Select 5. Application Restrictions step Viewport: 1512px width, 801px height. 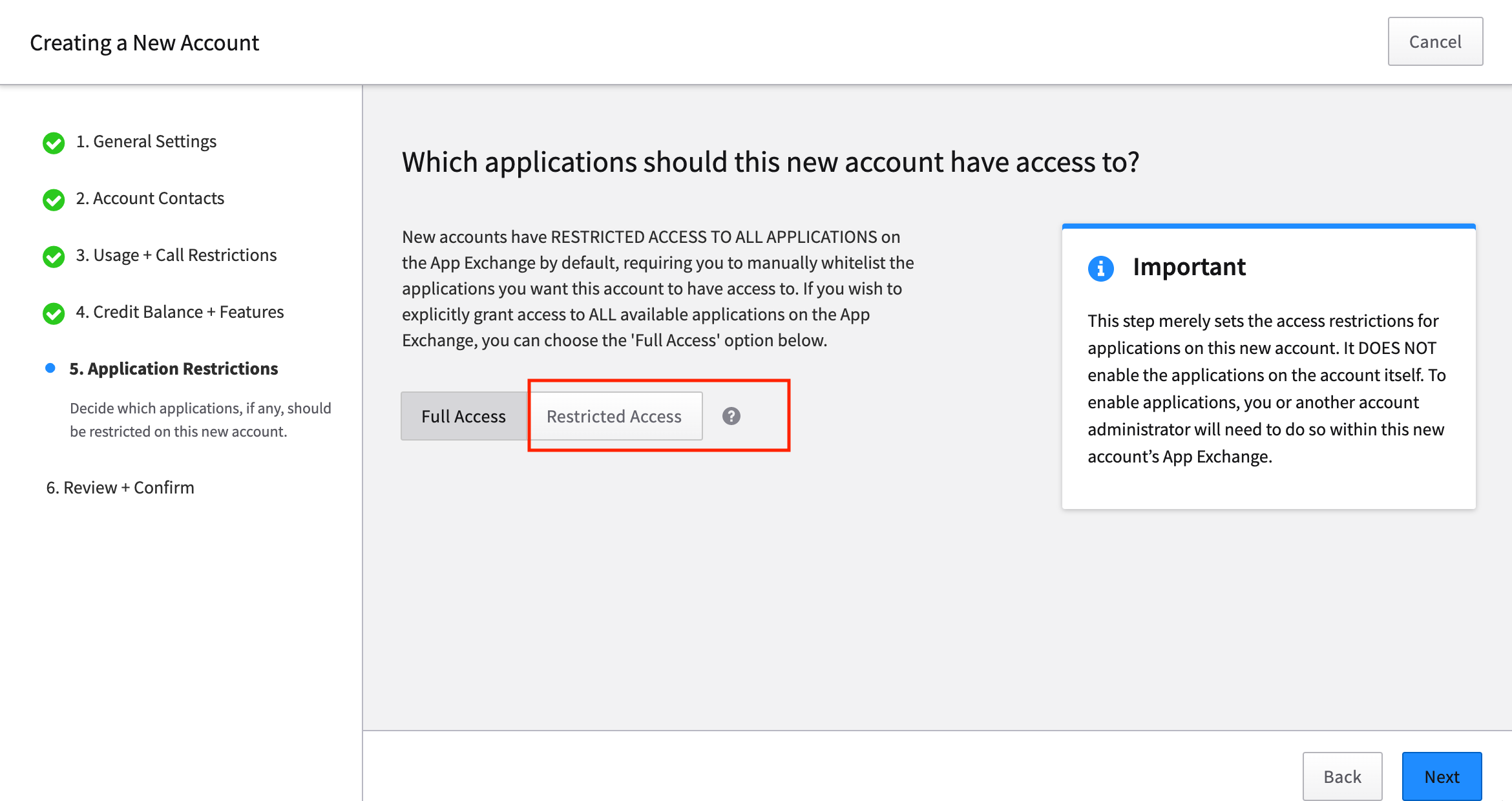pyautogui.click(x=174, y=369)
